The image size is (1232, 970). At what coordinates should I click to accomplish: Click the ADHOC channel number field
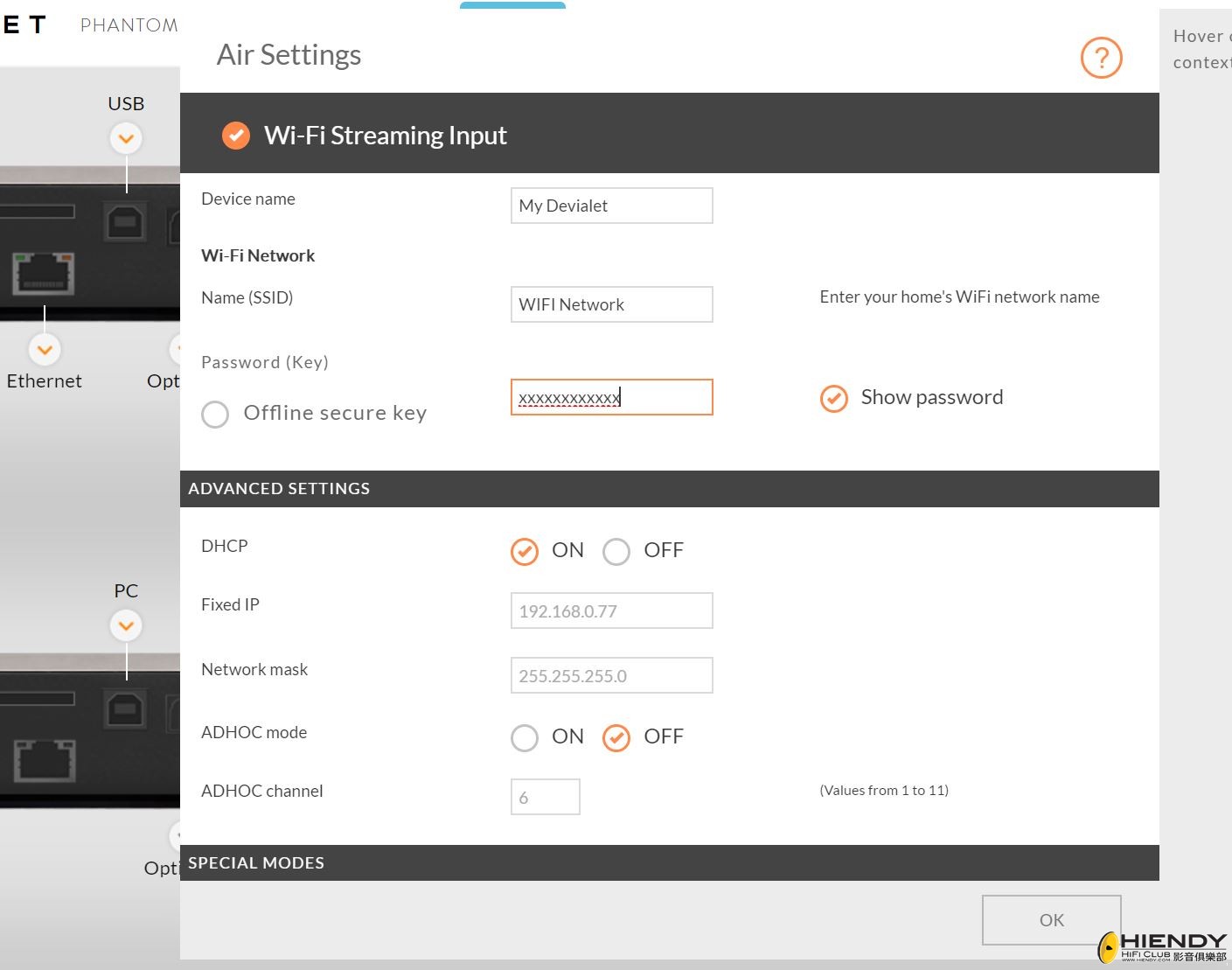(x=545, y=797)
